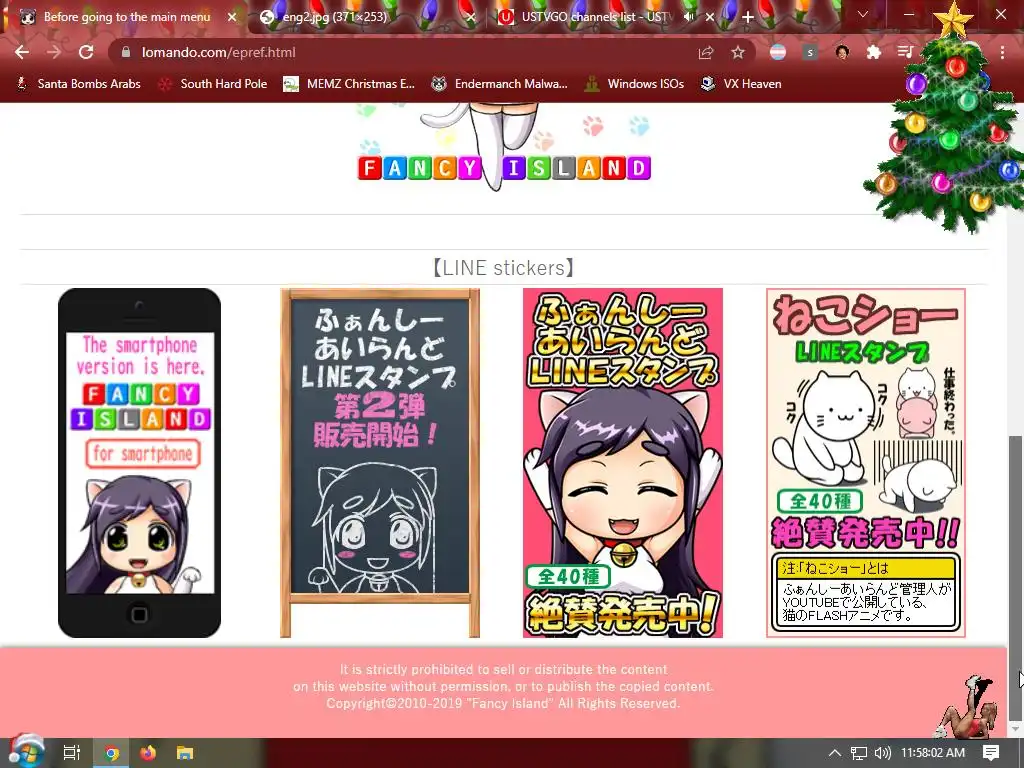1024x768 pixels.
Task: Open the ねこショー LINE stamp banner
Action: point(866,462)
